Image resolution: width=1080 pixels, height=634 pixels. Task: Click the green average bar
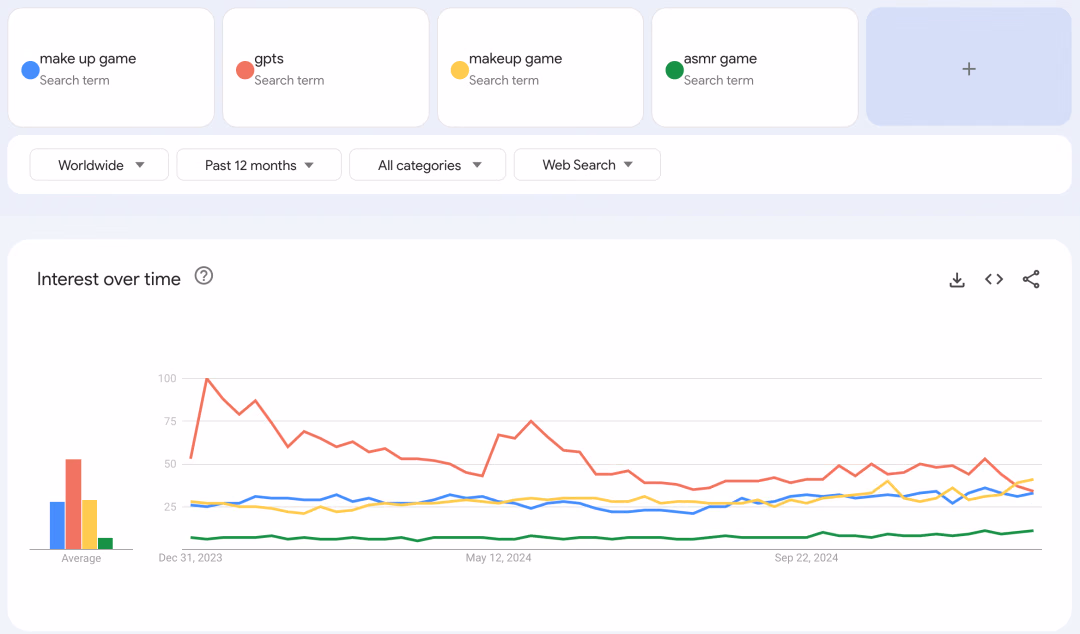(105, 544)
